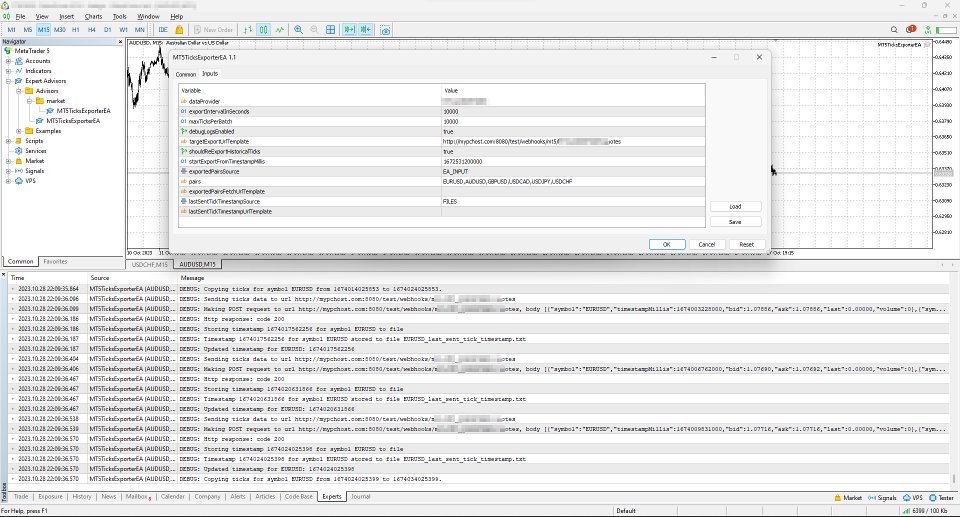Screen dimensions: 960x517
Task: Expand the Signals tree node
Action: coord(9,171)
